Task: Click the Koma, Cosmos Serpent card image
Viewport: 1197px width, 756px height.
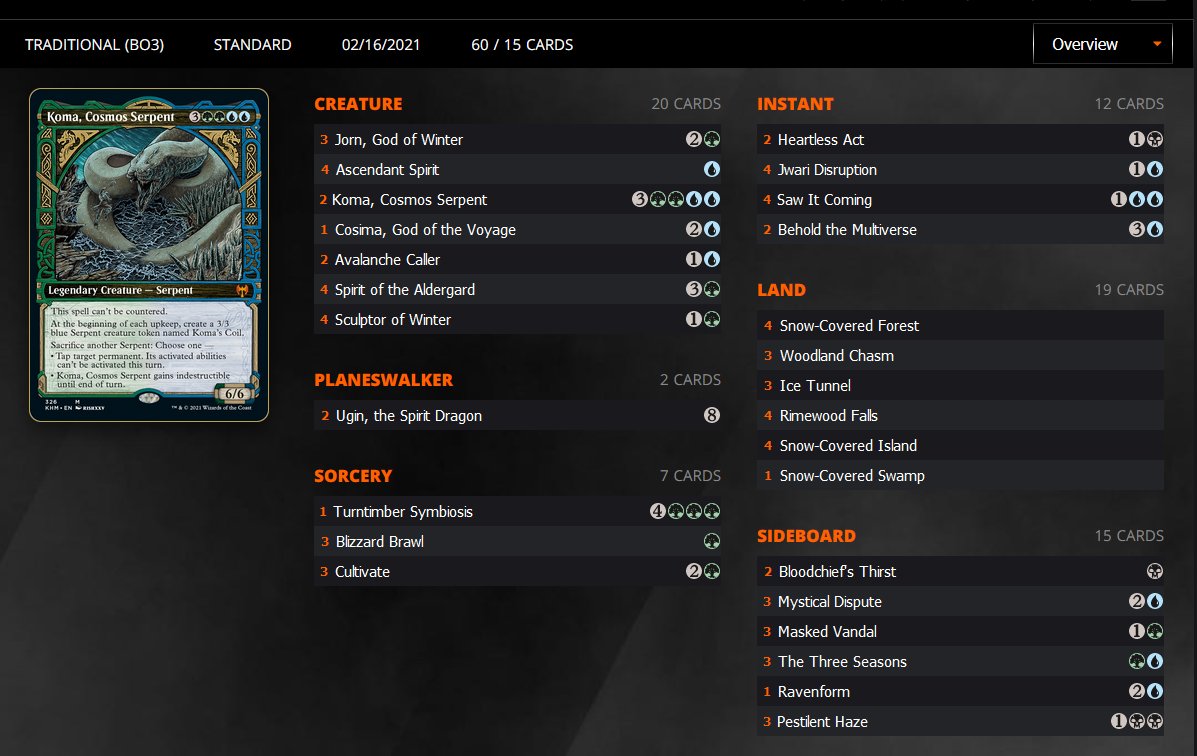Action: click(149, 255)
